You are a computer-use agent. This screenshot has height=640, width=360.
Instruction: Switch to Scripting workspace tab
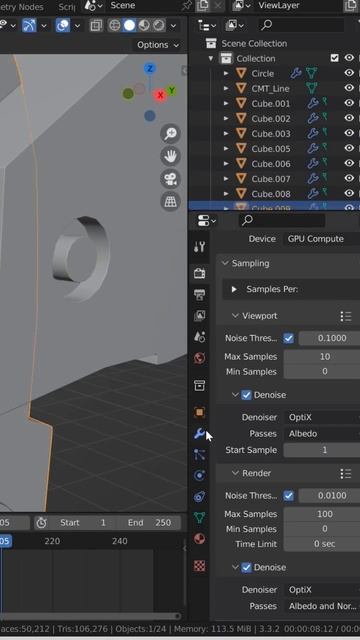coord(67,7)
